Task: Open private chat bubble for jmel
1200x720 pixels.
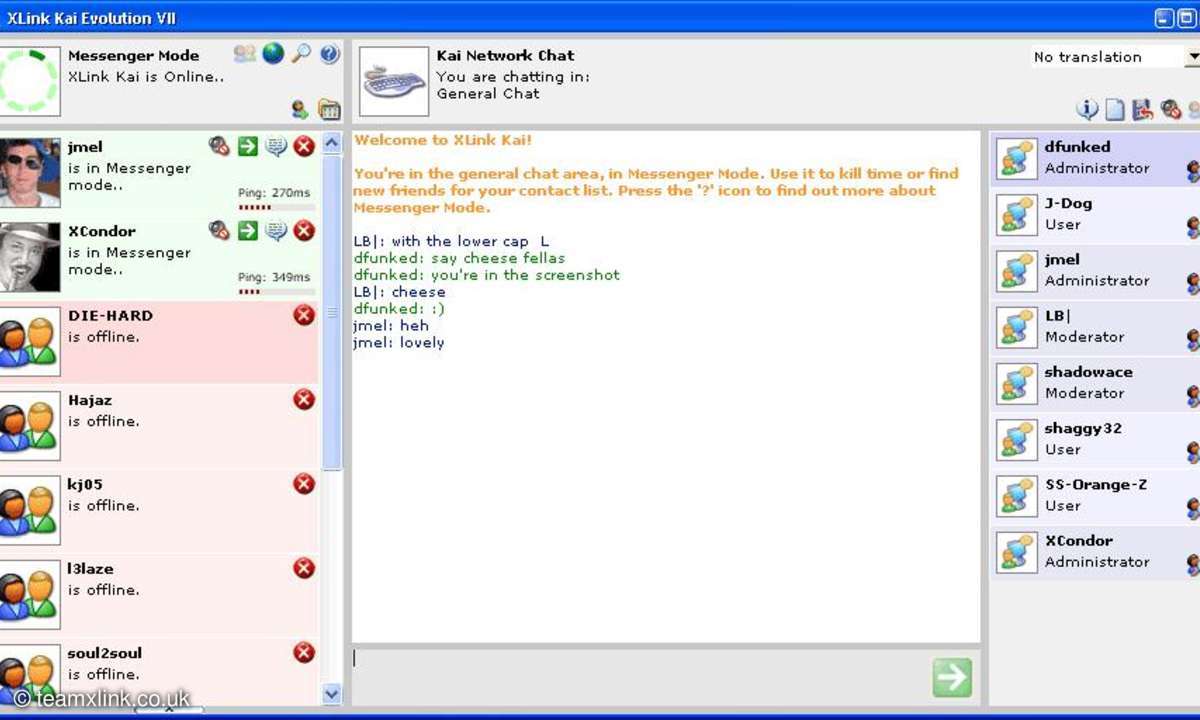Action: pos(276,147)
